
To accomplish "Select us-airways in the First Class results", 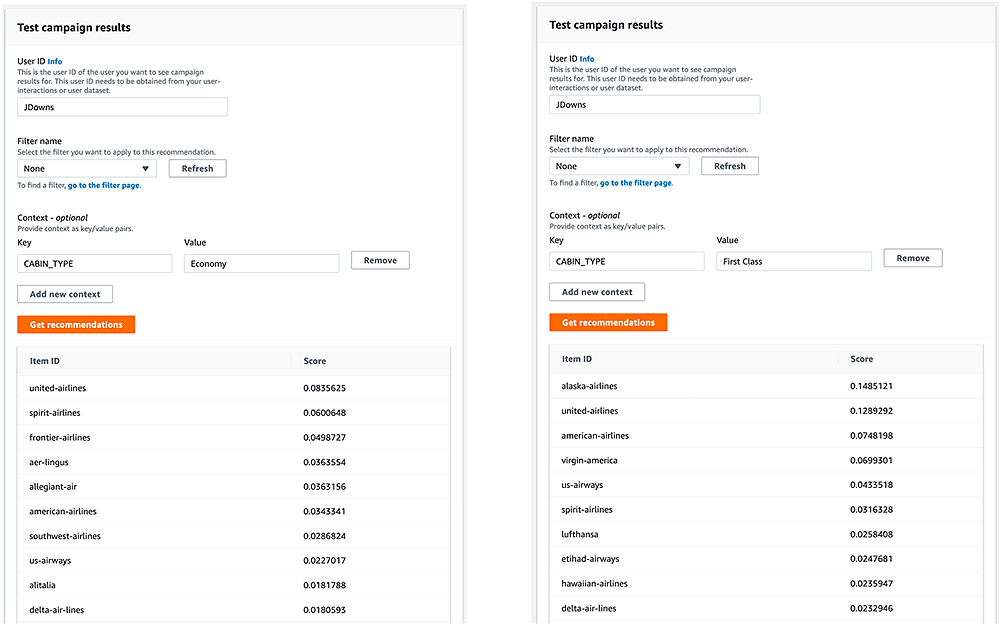I will click(582, 485).
